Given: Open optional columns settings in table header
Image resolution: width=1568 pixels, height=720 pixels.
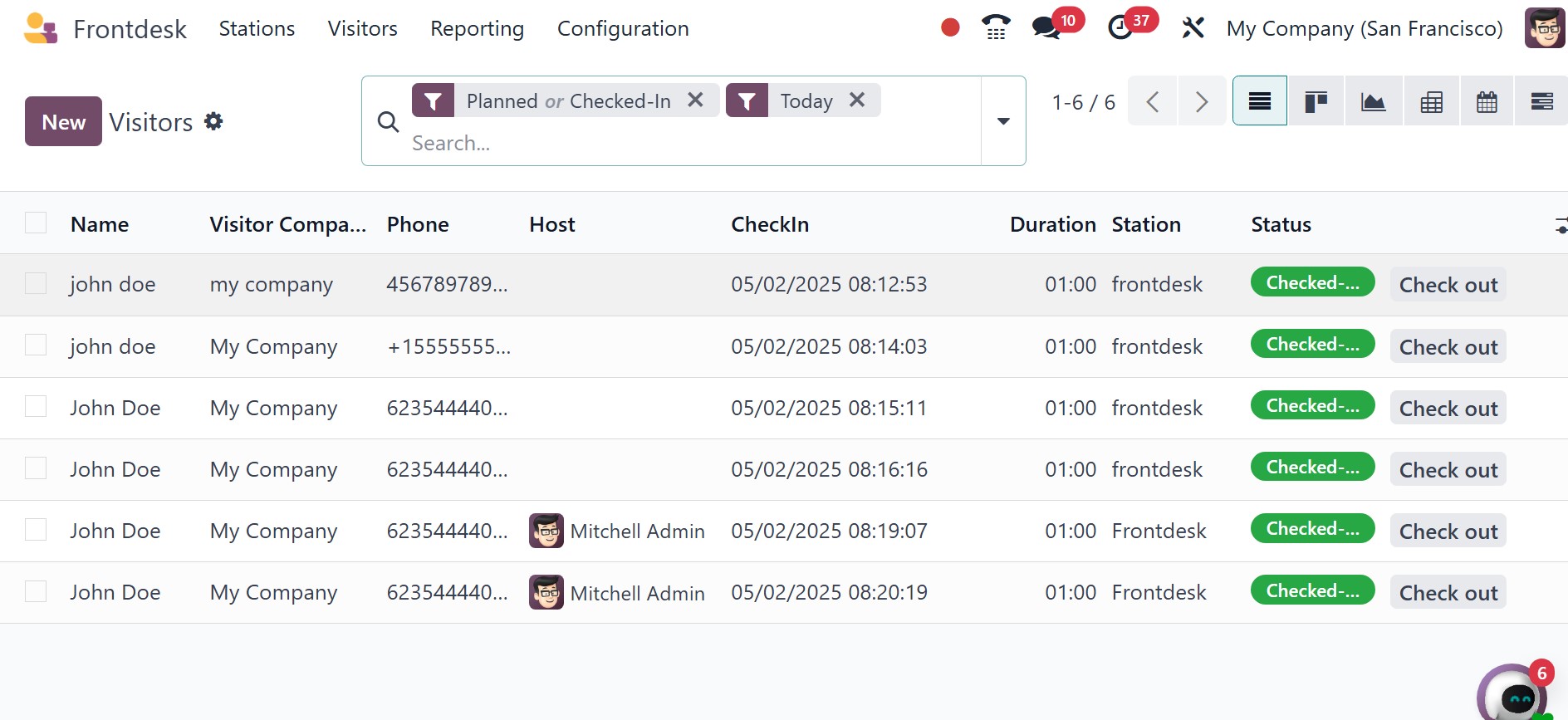Looking at the screenshot, I should pyautogui.click(x=1560, y=225).
